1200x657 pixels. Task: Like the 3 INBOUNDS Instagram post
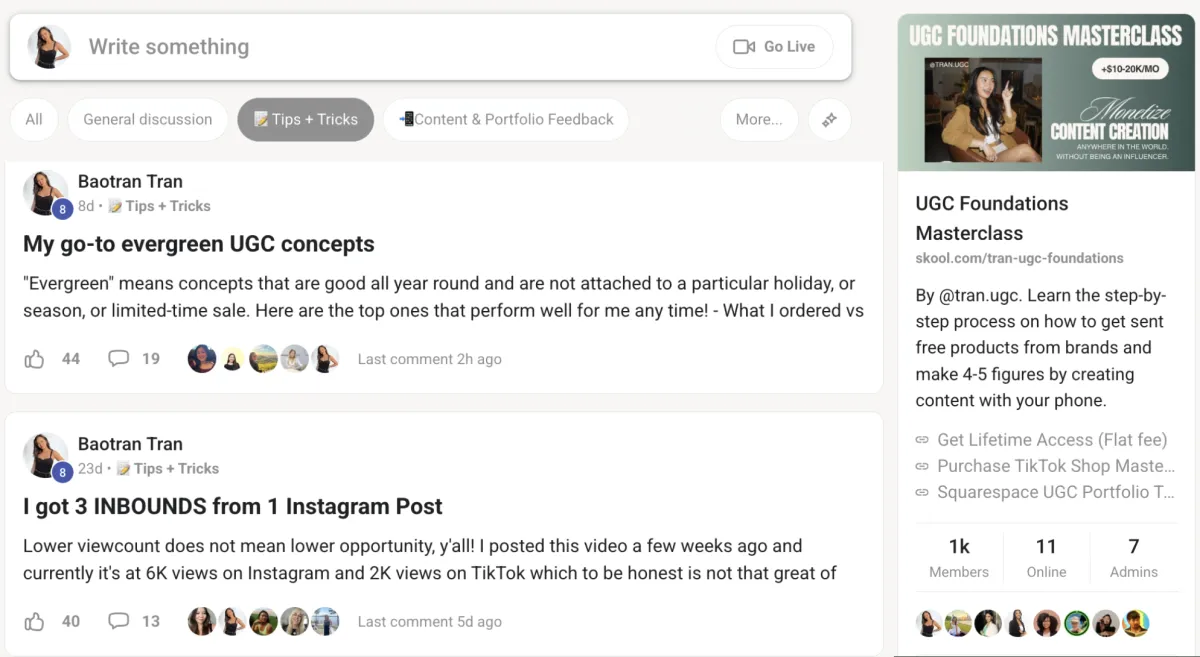point(35,621)
